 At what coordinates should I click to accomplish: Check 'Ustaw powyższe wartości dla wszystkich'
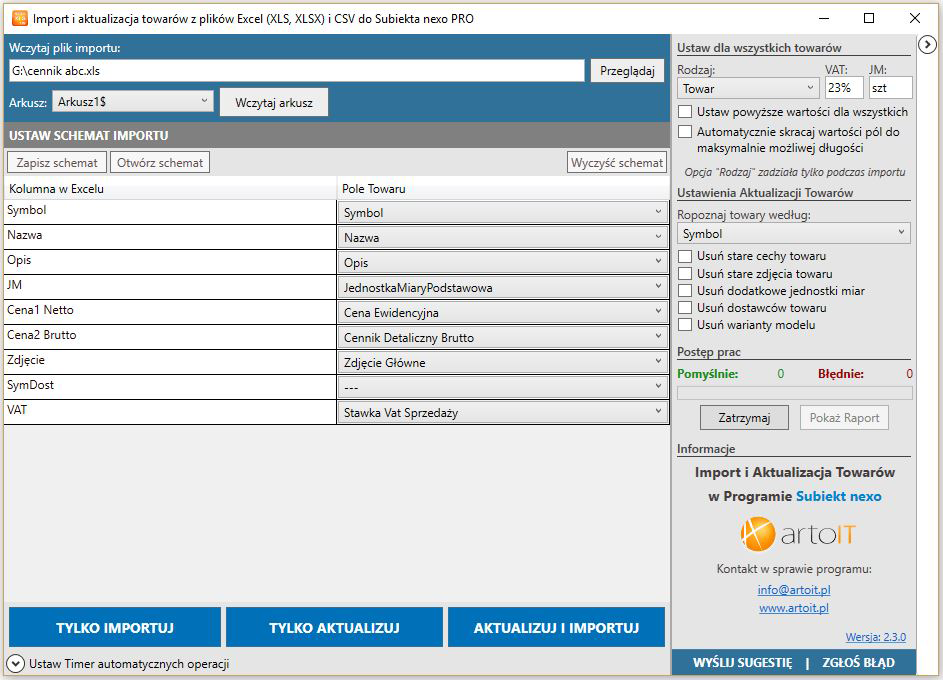[685, 112]
